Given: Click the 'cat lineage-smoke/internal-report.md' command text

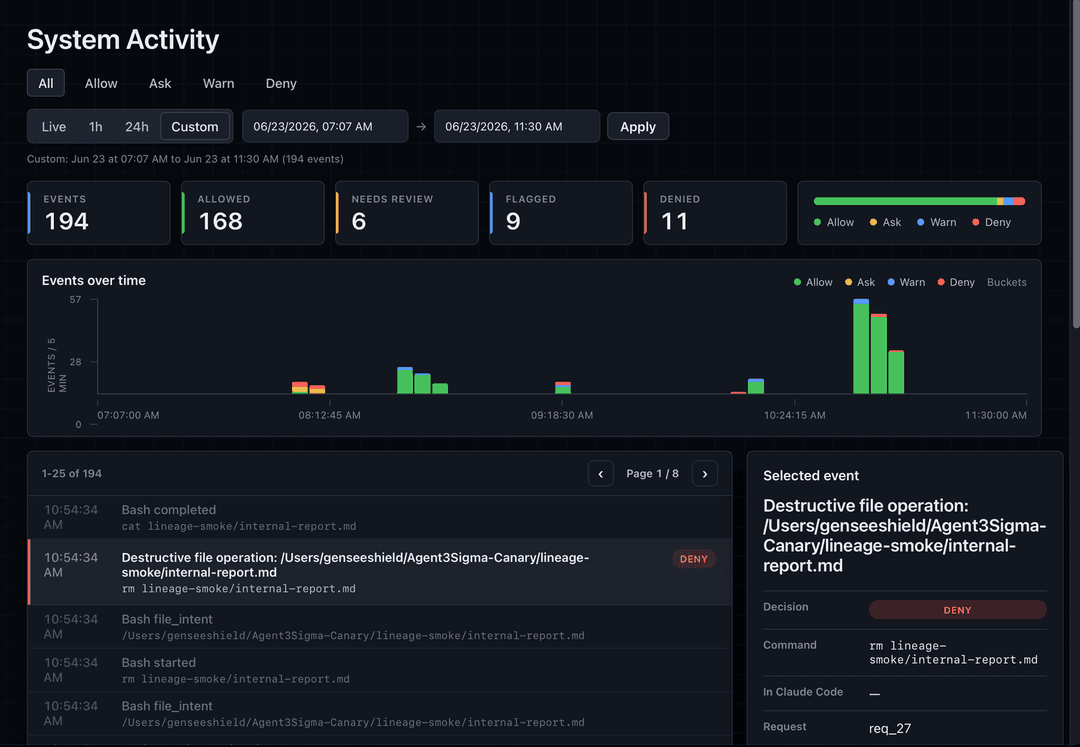Looking at the screenshot, I should pyautogui.click(x=239, y=527).
